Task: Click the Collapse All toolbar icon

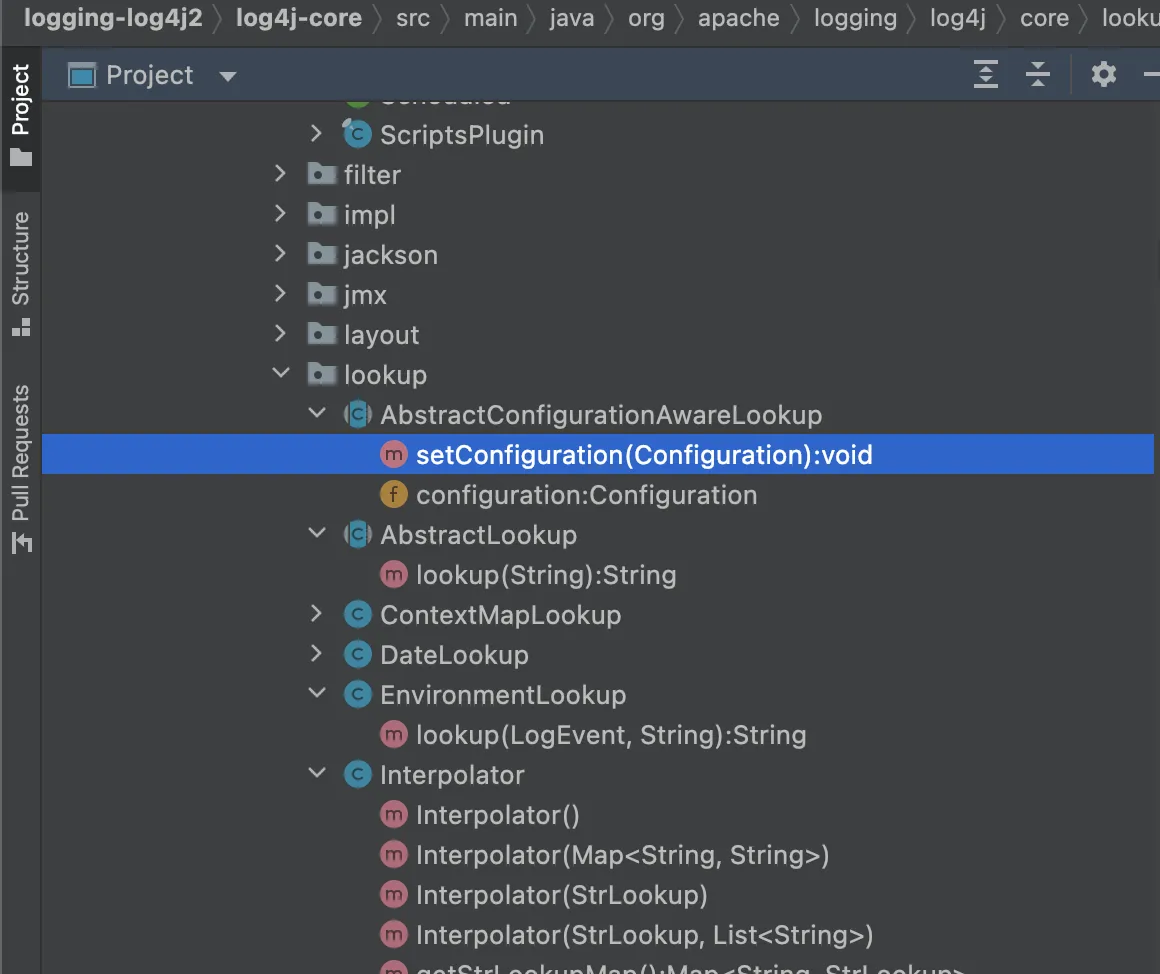Action: [x=1038, y=75]
